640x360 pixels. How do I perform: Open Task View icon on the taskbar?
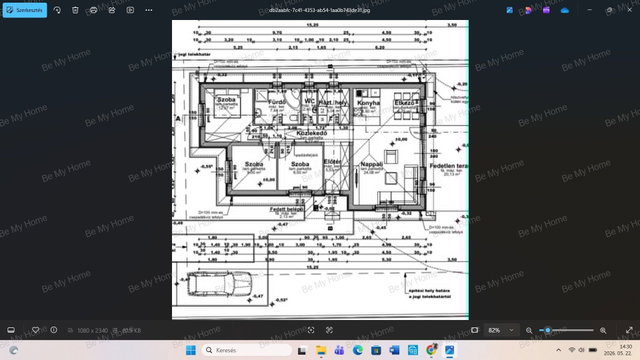302,350
